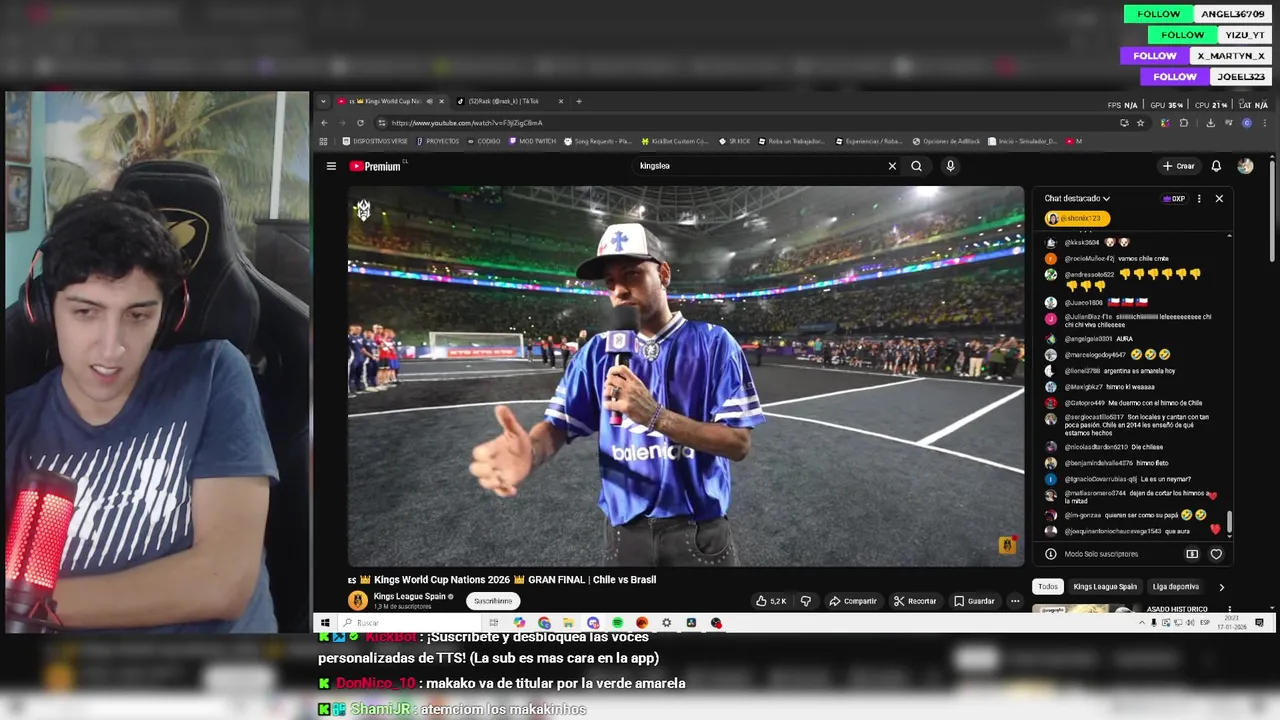Open the browser downloads arrow icon
1280x720 pixels.
coord(1210,123)
